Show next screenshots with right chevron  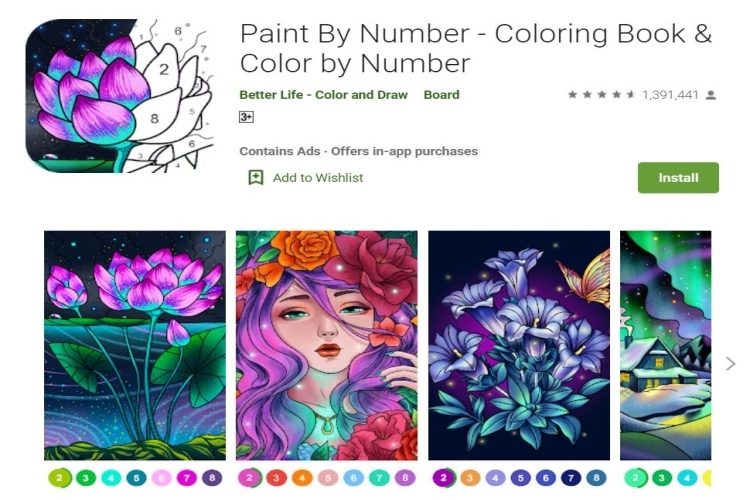730,364
